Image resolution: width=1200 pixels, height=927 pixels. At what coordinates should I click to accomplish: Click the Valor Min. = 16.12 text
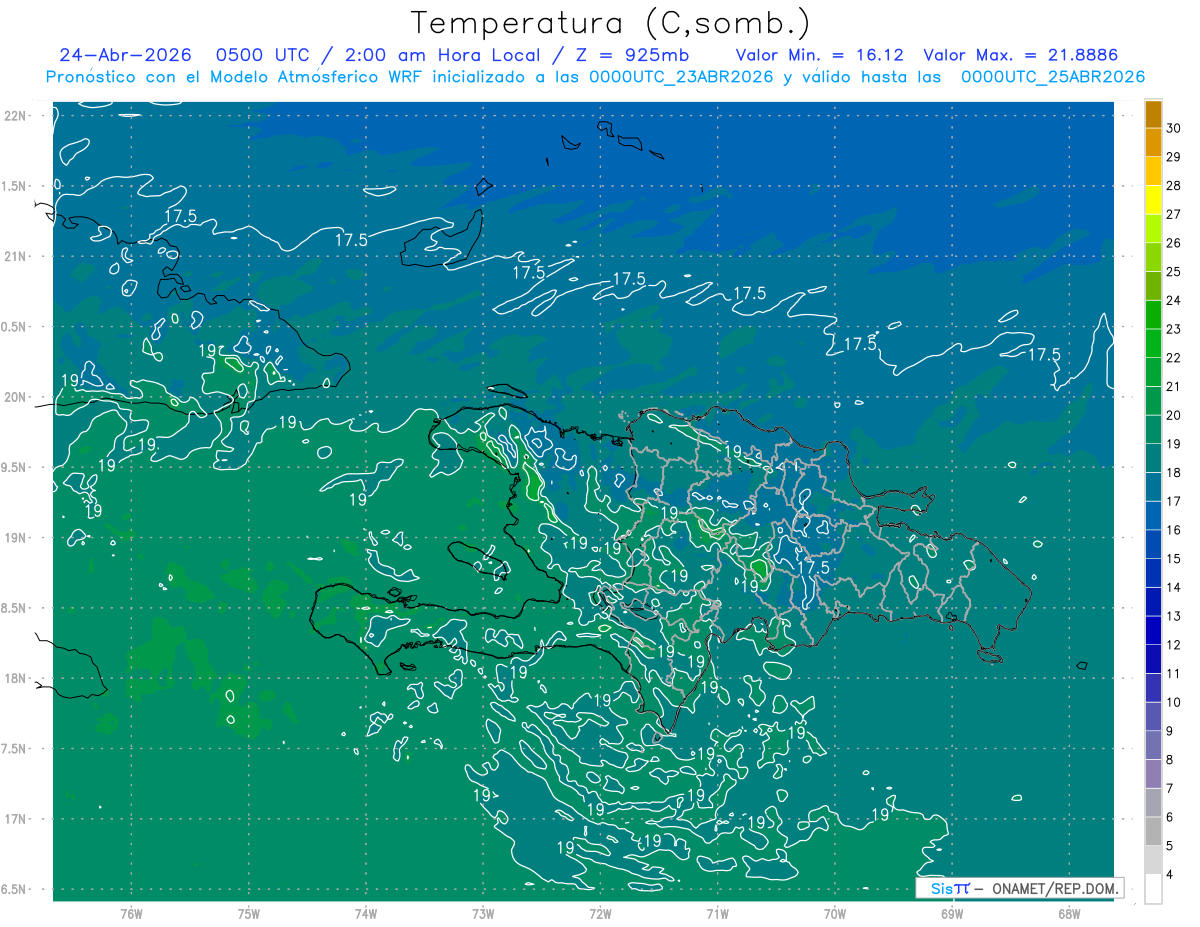point(821,55)
